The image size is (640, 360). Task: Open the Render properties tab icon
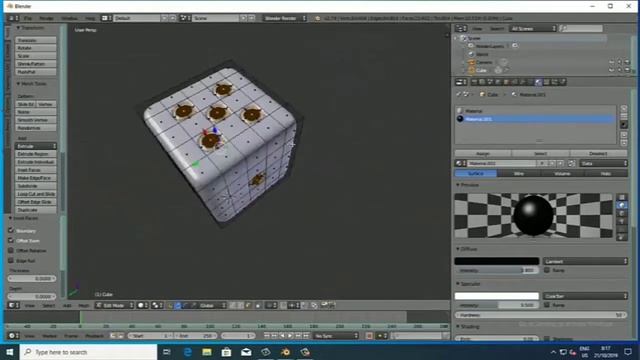(x=474, y=82)
